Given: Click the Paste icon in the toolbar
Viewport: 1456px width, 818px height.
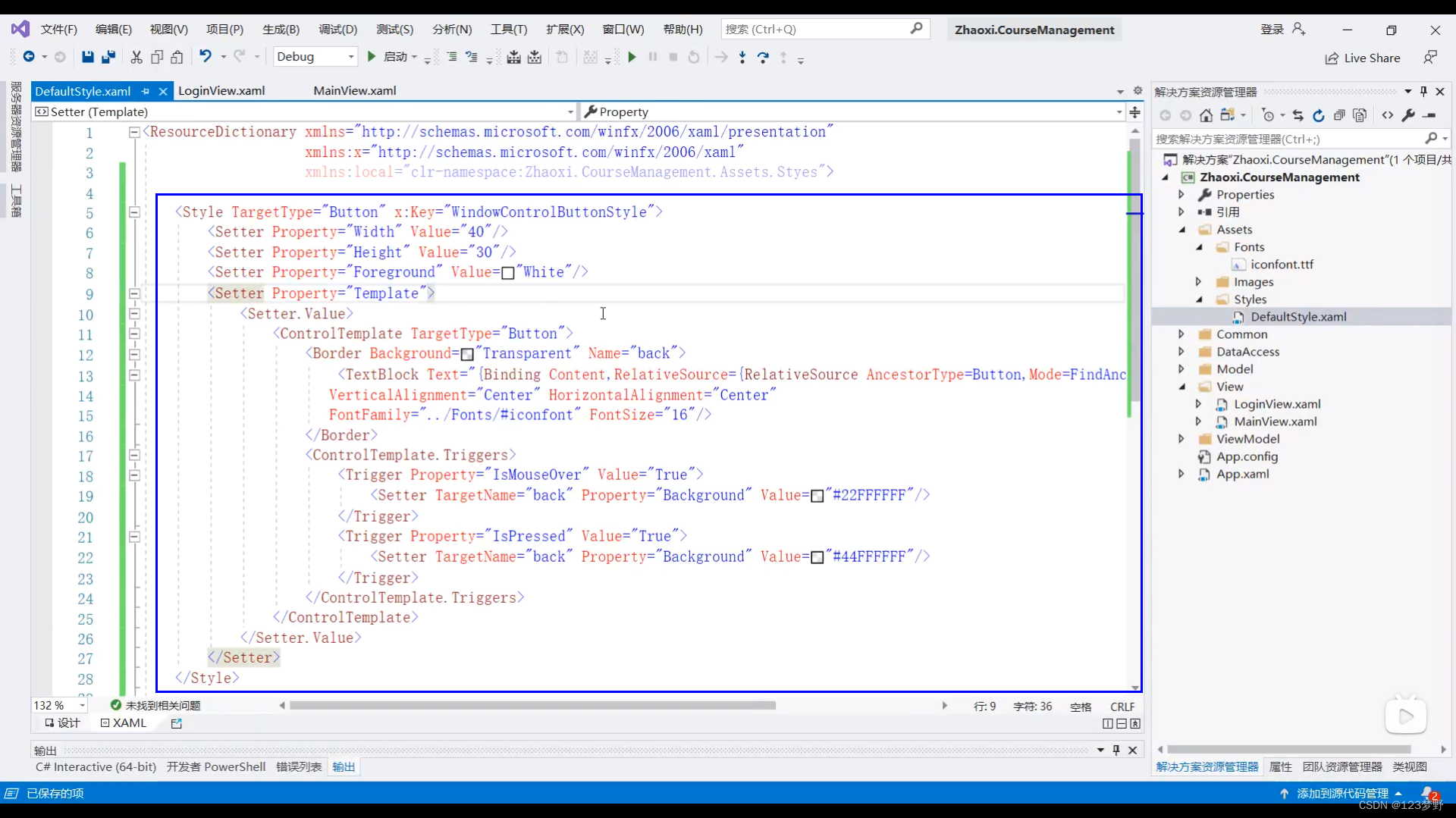Looking at the screenshot, I should pos(177,57).
